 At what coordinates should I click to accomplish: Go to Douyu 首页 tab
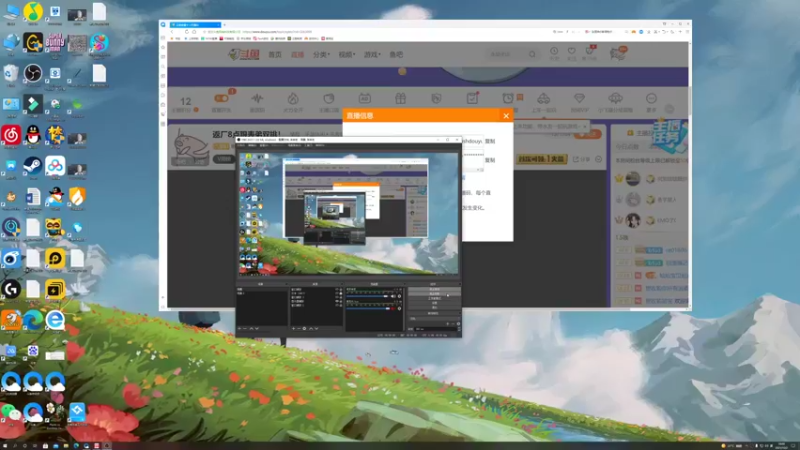275,54
